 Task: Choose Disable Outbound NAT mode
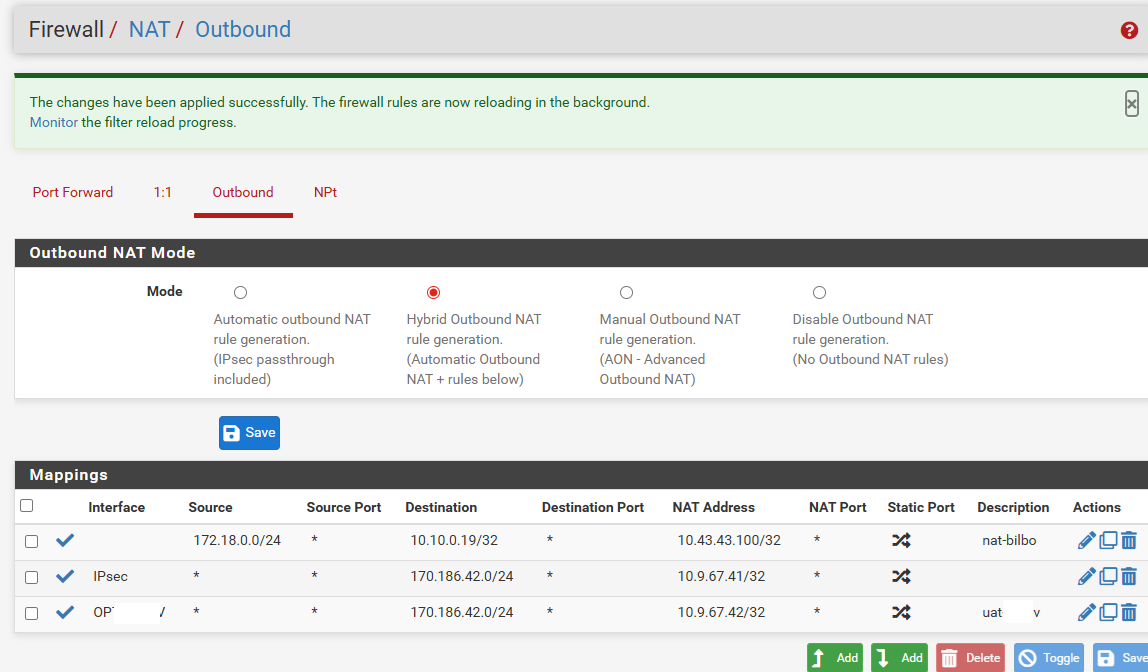[819, 293]
